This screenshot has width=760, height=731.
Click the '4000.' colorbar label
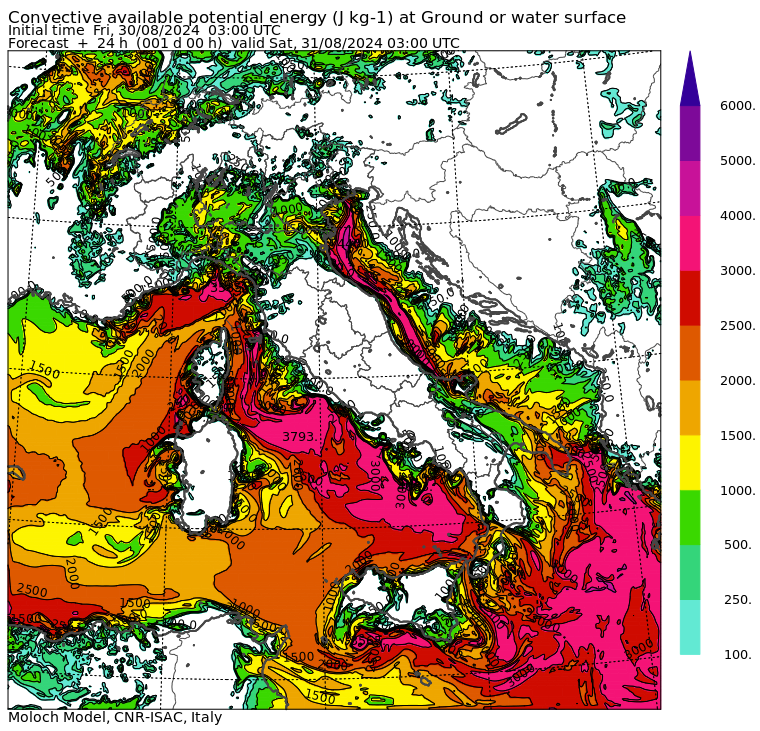(737, 215)
